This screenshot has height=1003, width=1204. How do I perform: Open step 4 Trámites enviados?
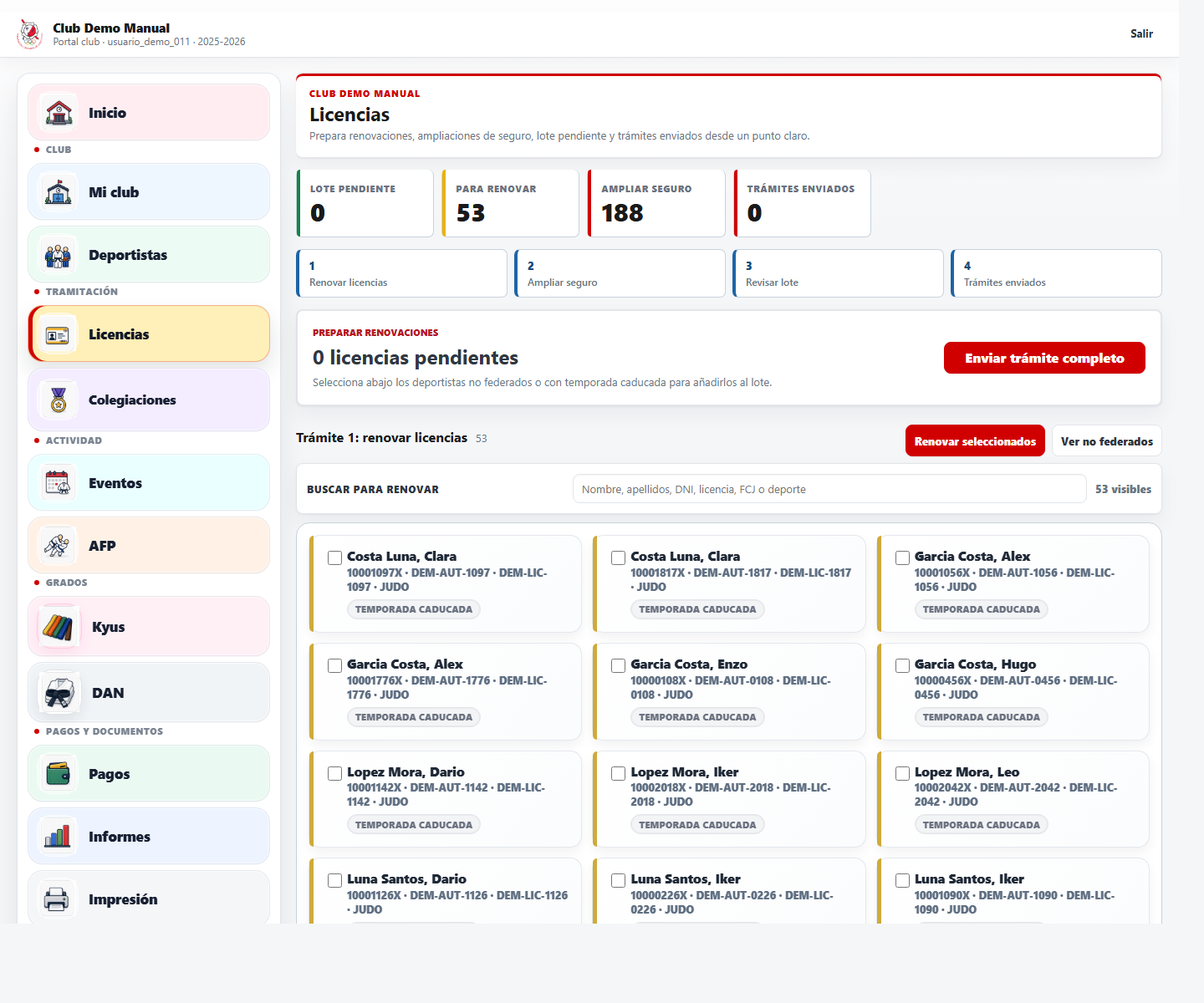1057,273
